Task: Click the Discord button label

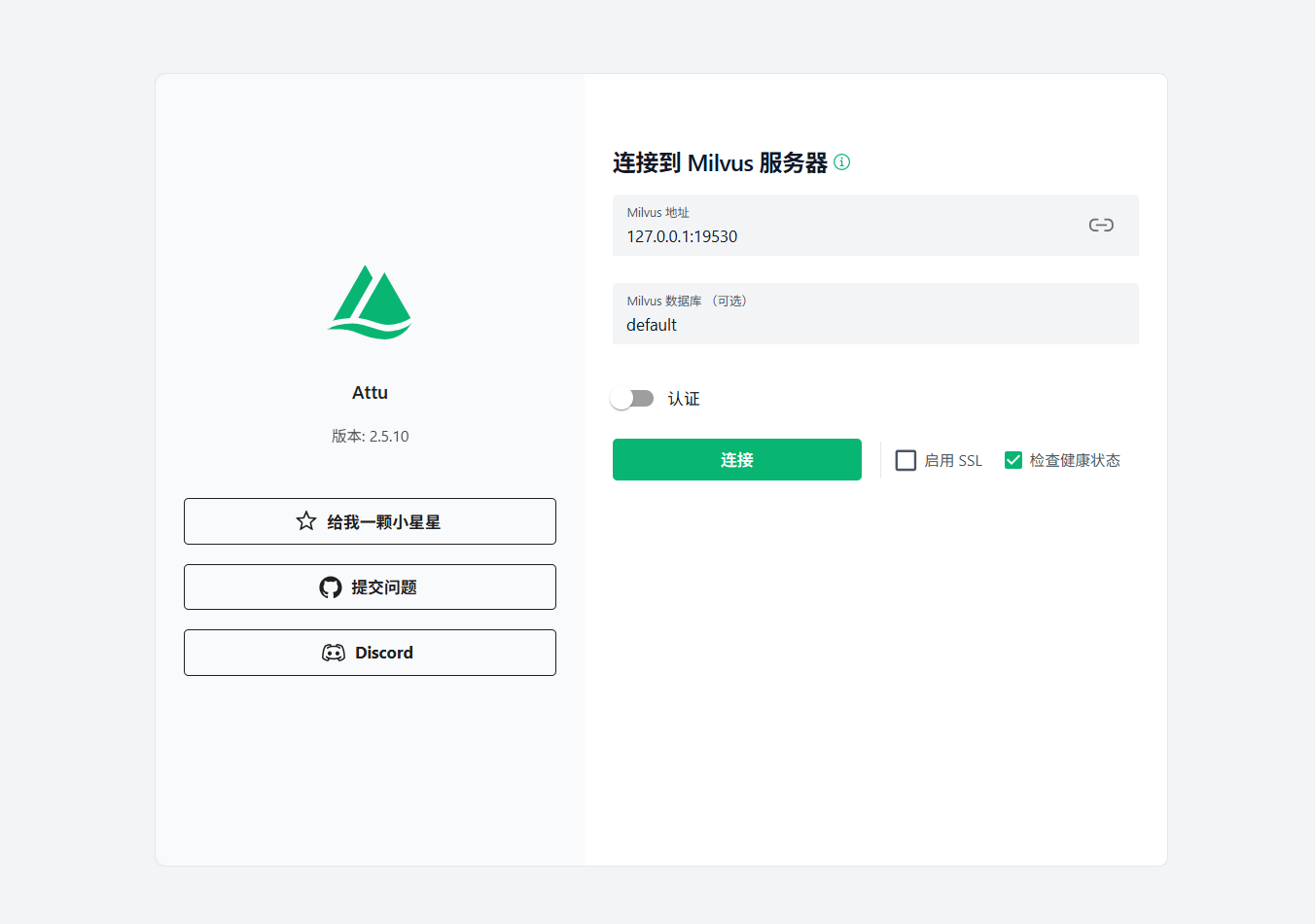Action: click(x=384, y=653)
